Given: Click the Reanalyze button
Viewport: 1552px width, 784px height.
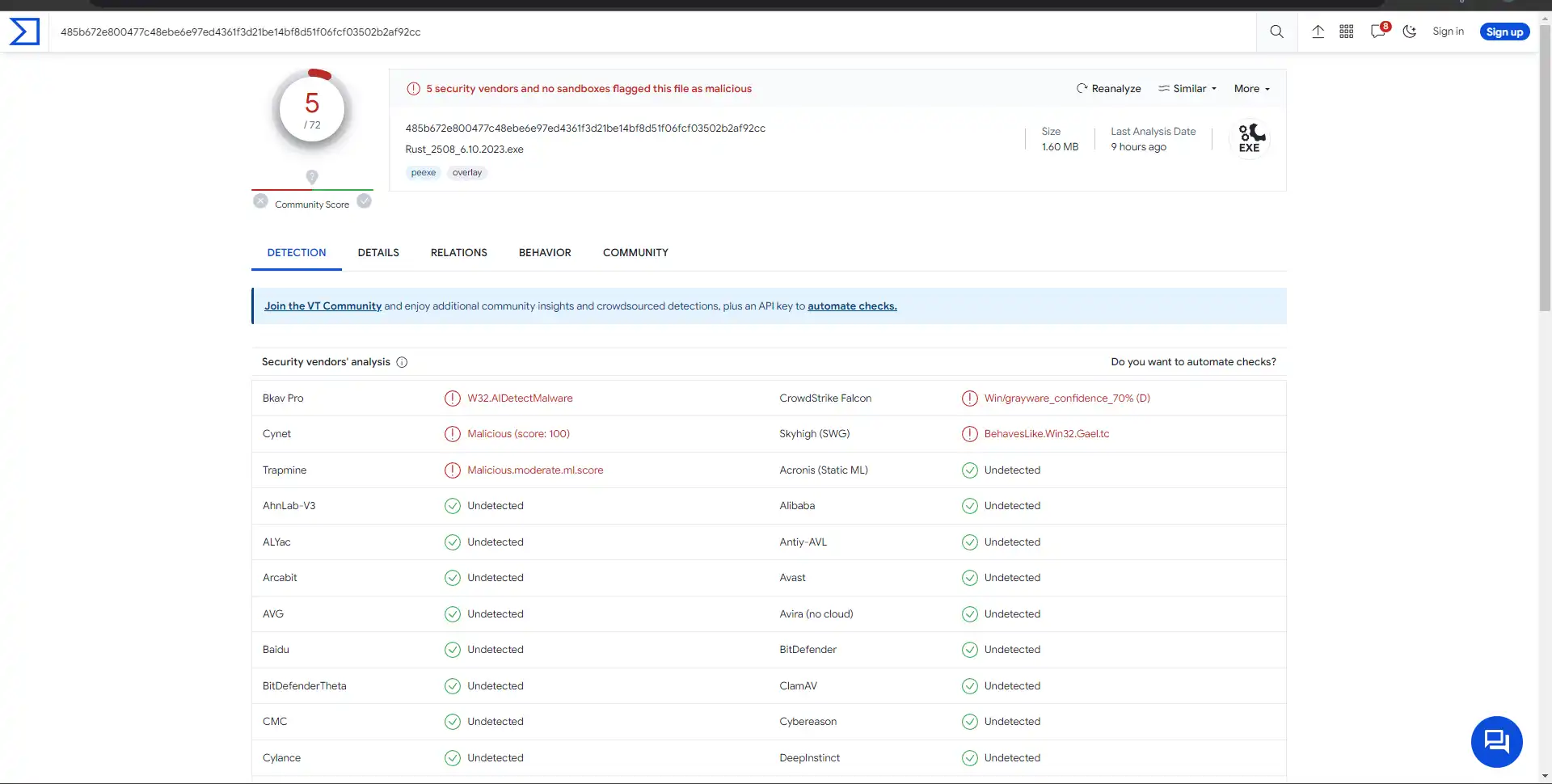Looking at the screenshot, I should [x=1108, y=89].
